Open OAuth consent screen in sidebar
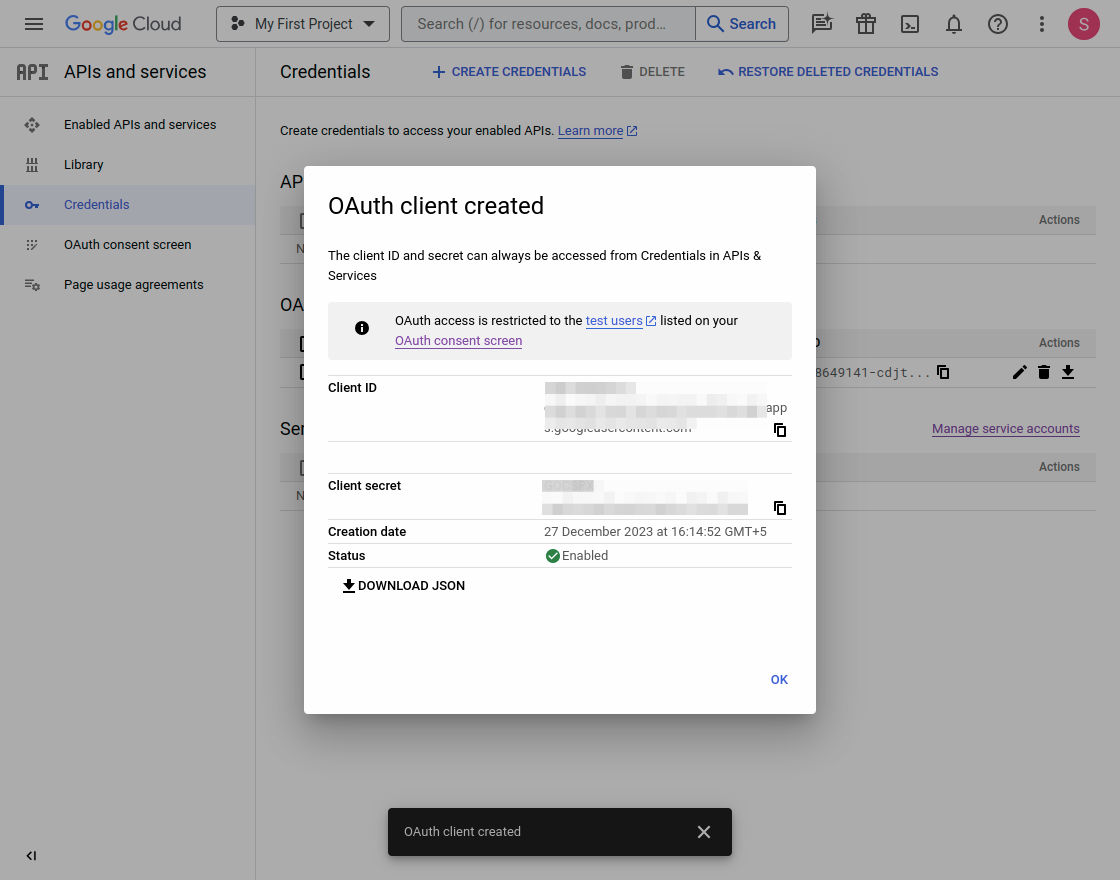The width and height of the screenshot is (1120, 880). pyautogui.click(x=128, y=244)
